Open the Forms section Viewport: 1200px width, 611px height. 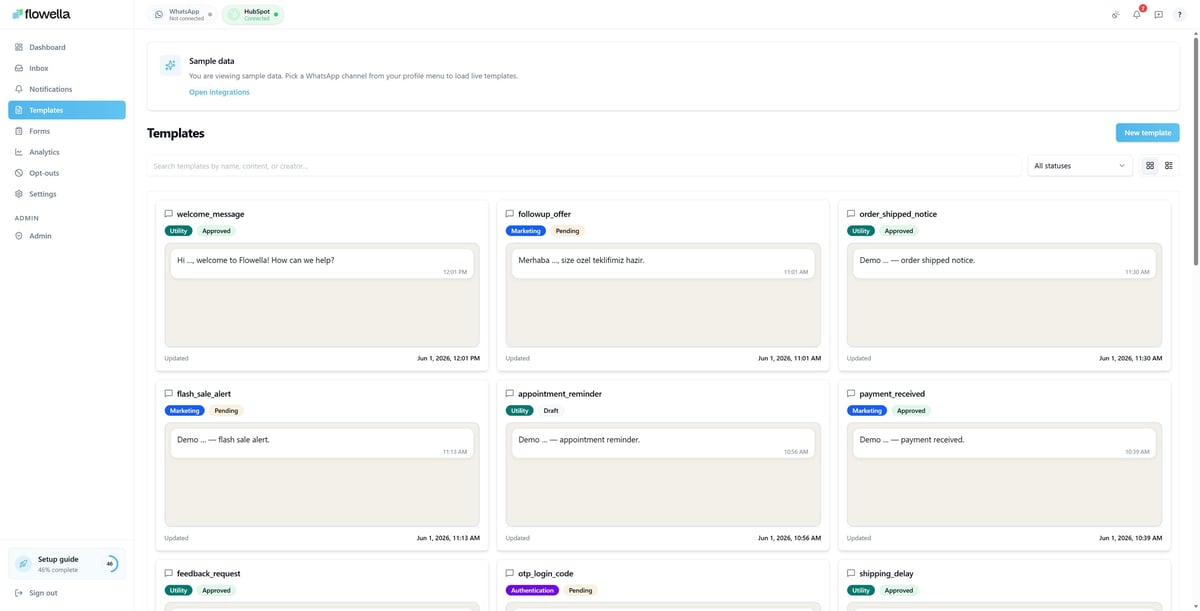pos(66,131)
